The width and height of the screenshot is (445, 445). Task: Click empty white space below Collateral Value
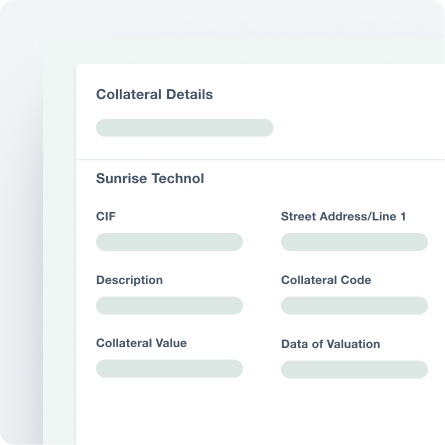tap(169, 412)
